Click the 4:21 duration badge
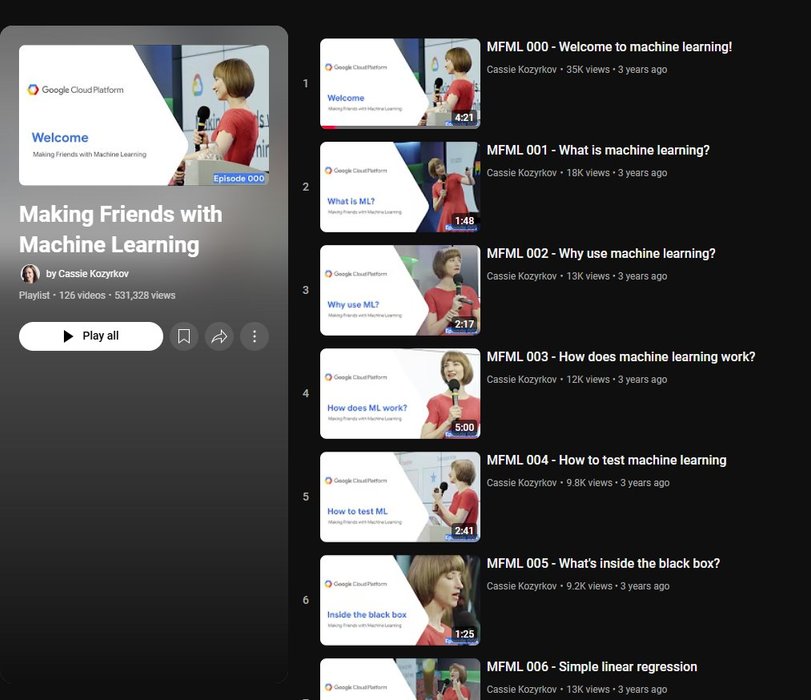 coord(464,118)
